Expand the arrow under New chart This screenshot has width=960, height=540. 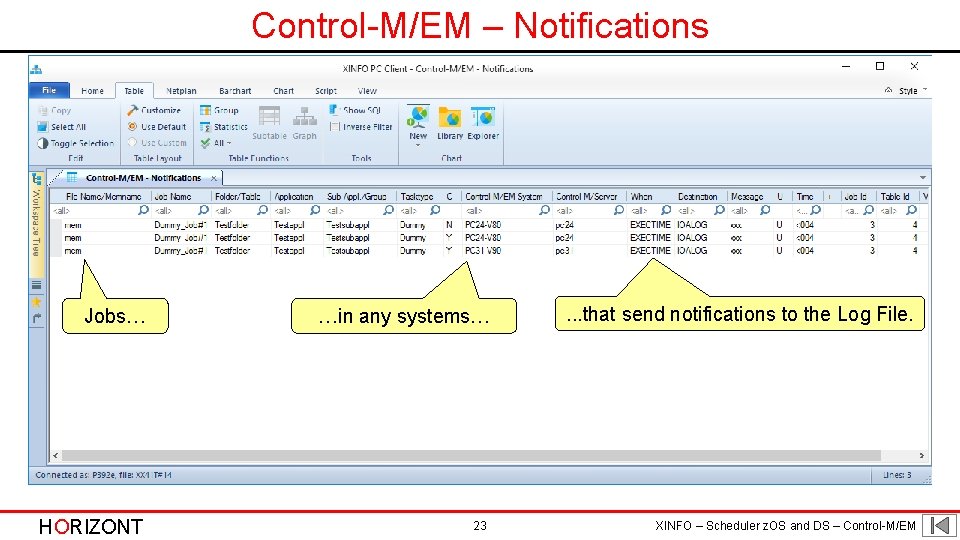point(418,146)
